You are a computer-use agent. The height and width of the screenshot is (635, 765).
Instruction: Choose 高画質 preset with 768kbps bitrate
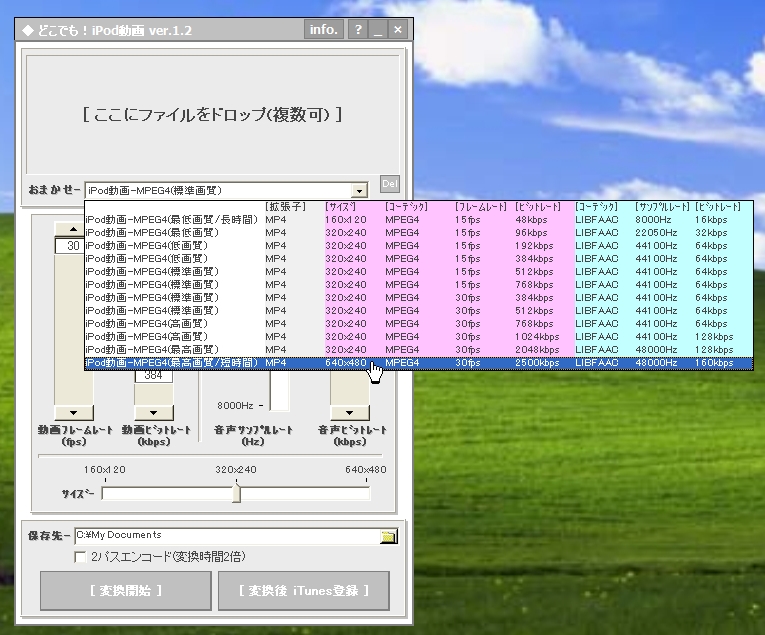(x=419, y=324)
